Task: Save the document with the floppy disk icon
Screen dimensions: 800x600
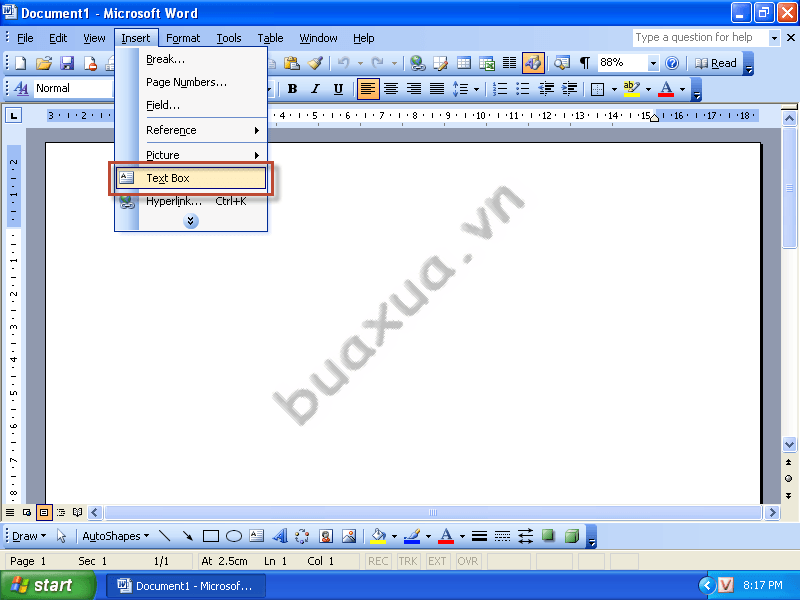Action: pos(67,63)
